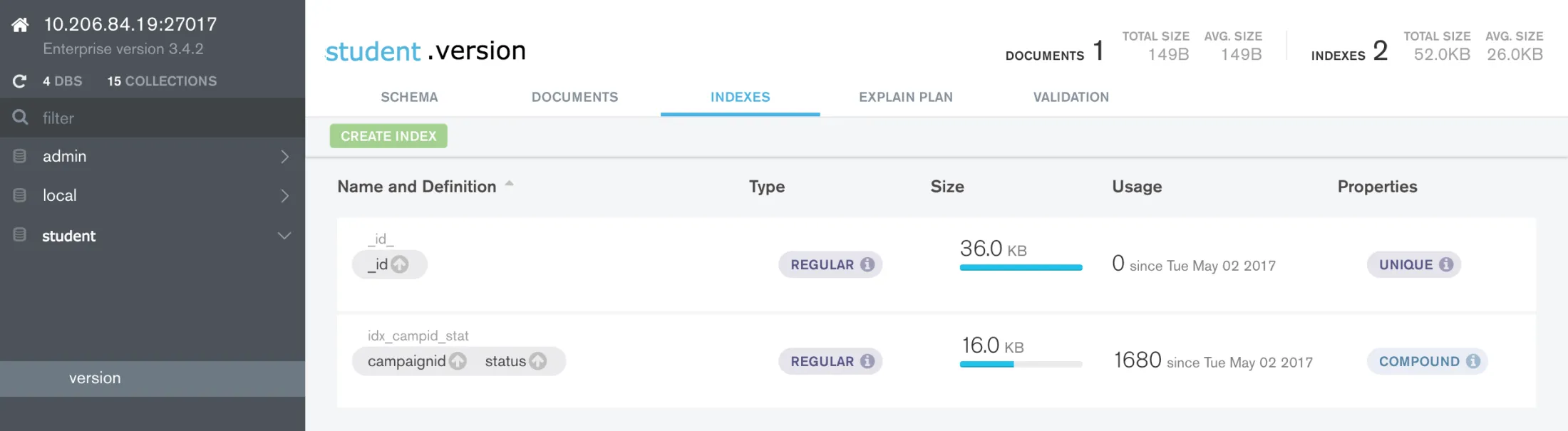
Task: Collapse the student database
Action: coord(284,236)
